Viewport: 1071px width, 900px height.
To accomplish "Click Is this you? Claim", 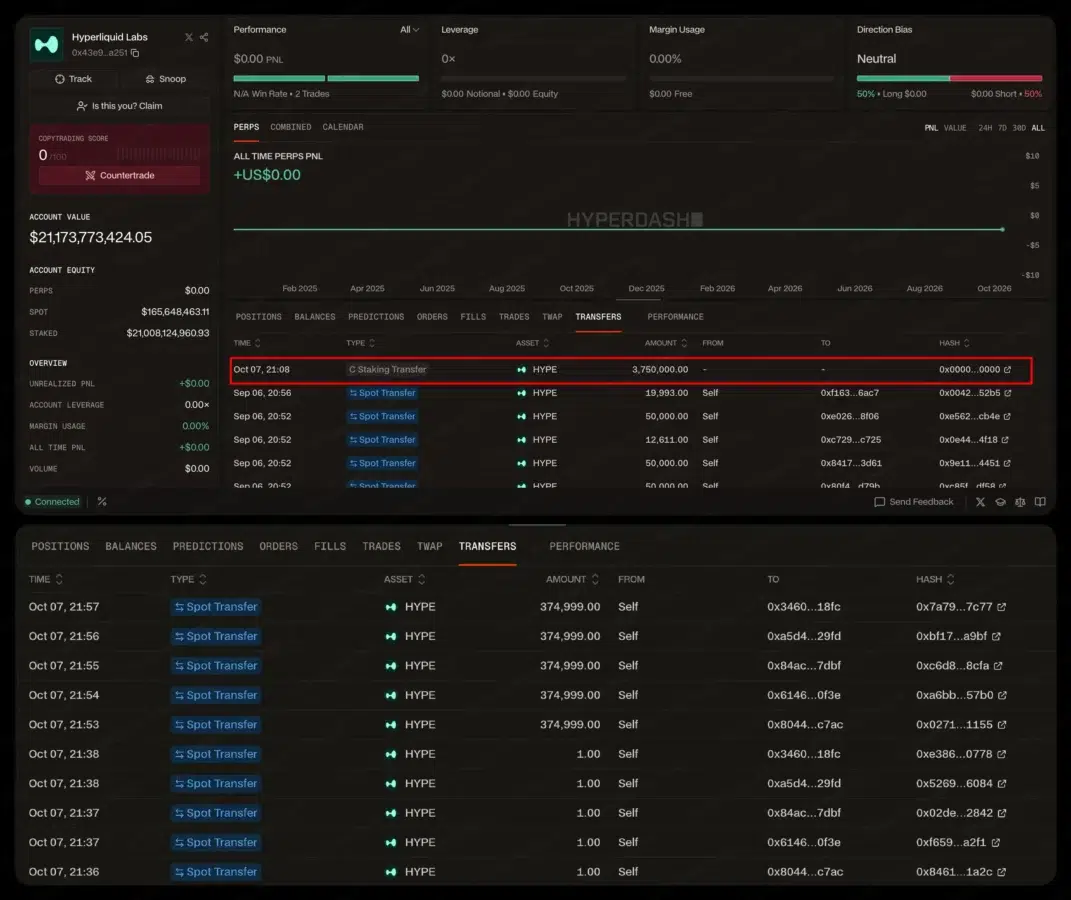I will point(120,106).
